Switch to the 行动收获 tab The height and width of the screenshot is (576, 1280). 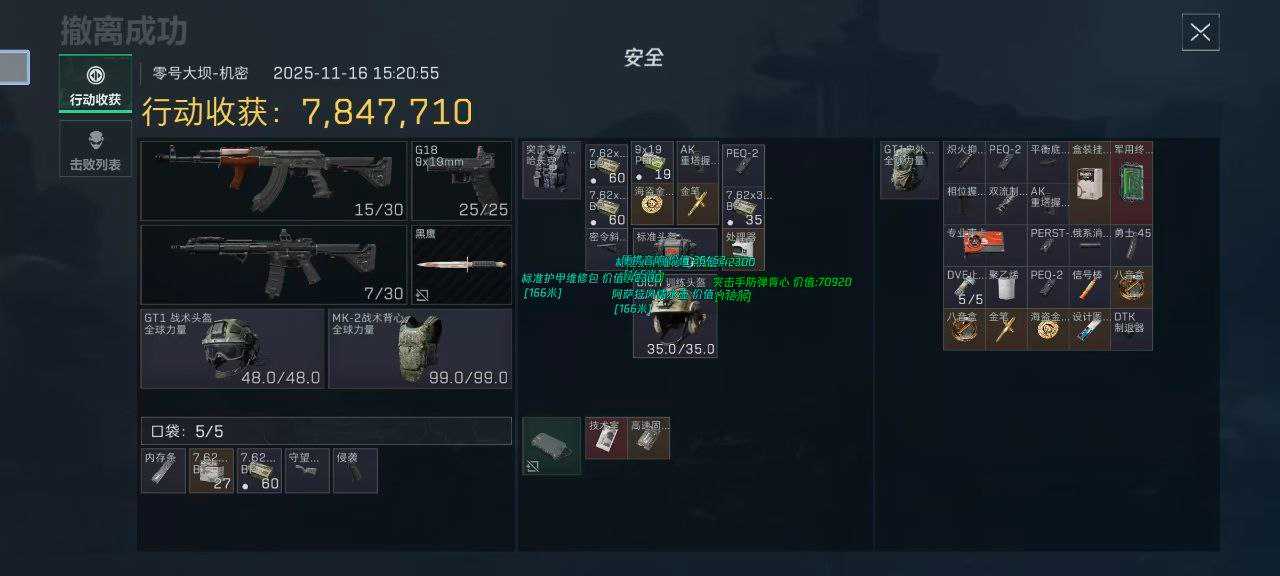(x=95, y=83)
